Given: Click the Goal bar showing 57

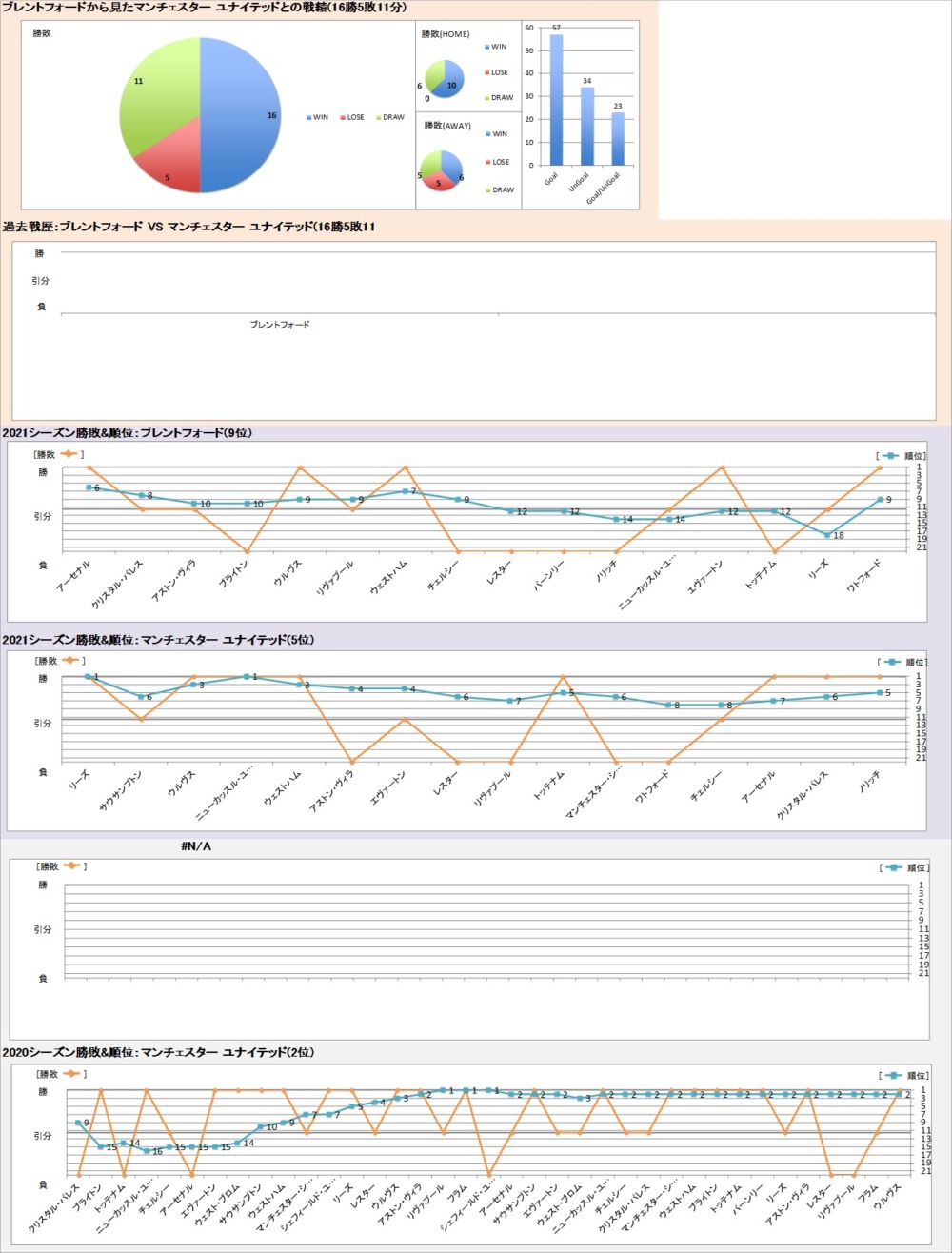Looking at the screenshot, I should coord(556,100).
